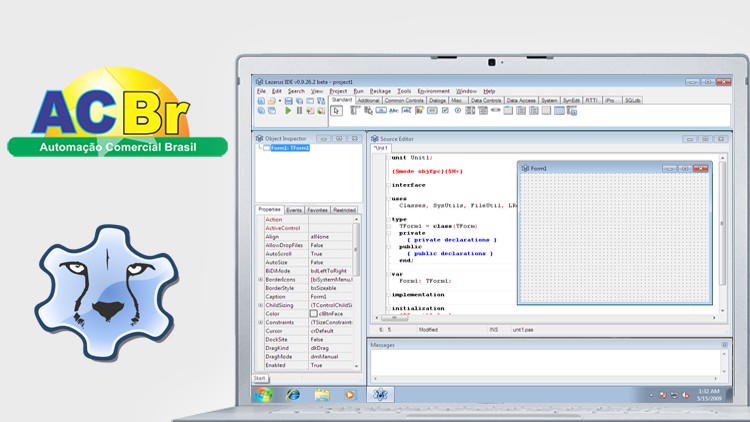Select the *Unit1 source editor tab

[x=381, y=148]
